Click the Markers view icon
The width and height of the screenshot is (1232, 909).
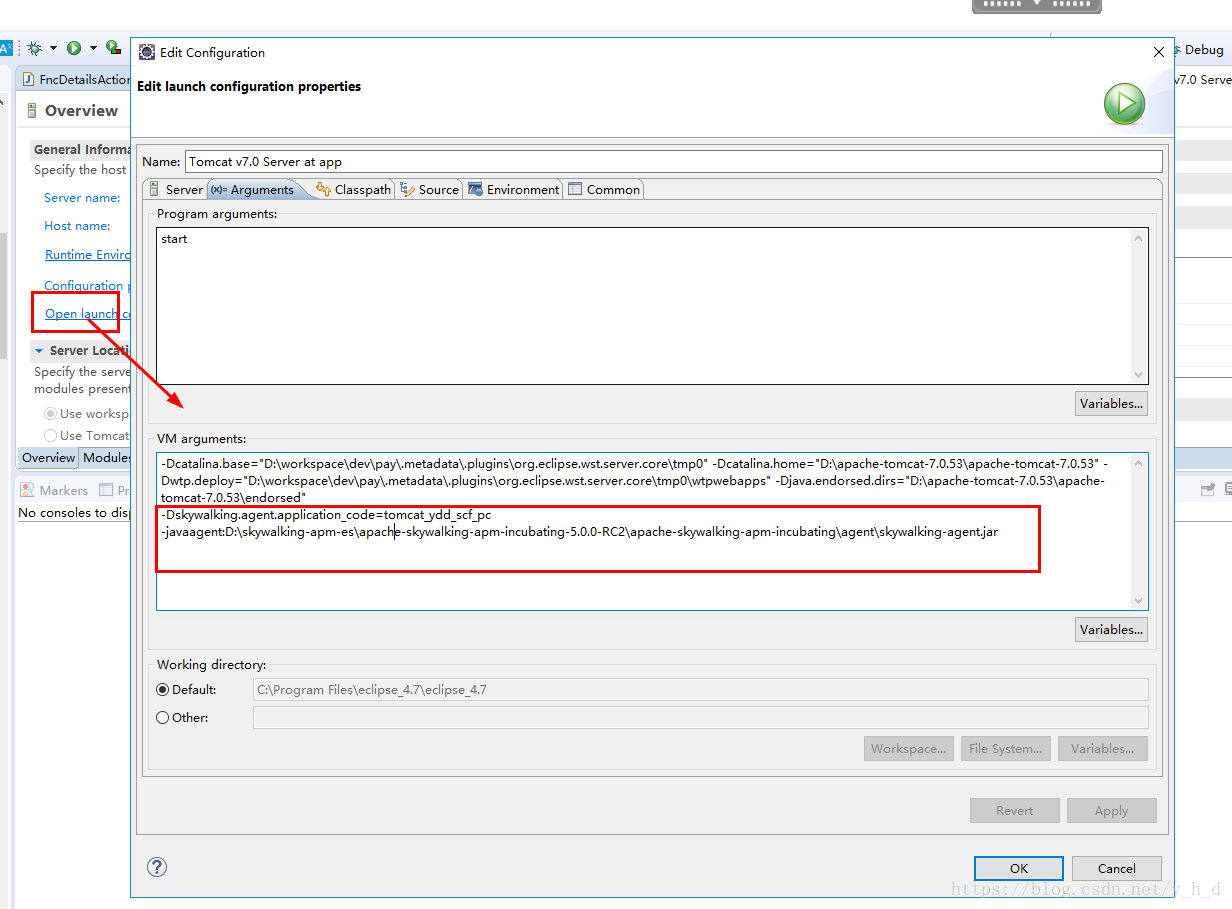pos(28,490)
